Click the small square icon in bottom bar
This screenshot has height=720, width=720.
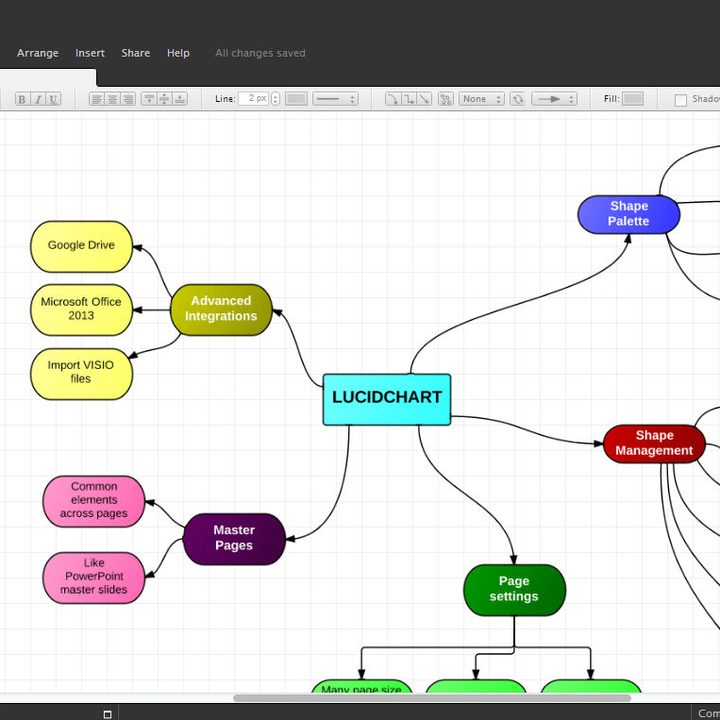tap(107, 714)
